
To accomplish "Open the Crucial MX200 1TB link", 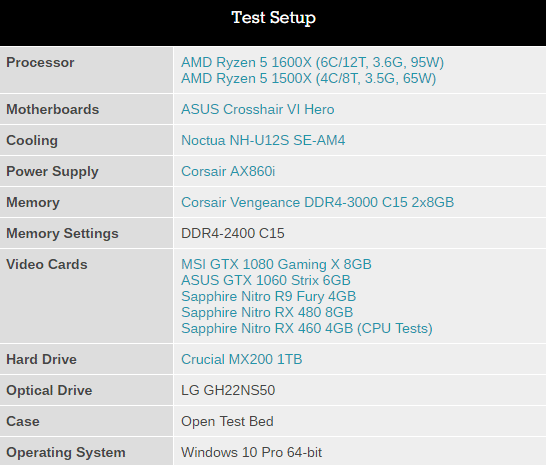I will [x=242, y=359].
